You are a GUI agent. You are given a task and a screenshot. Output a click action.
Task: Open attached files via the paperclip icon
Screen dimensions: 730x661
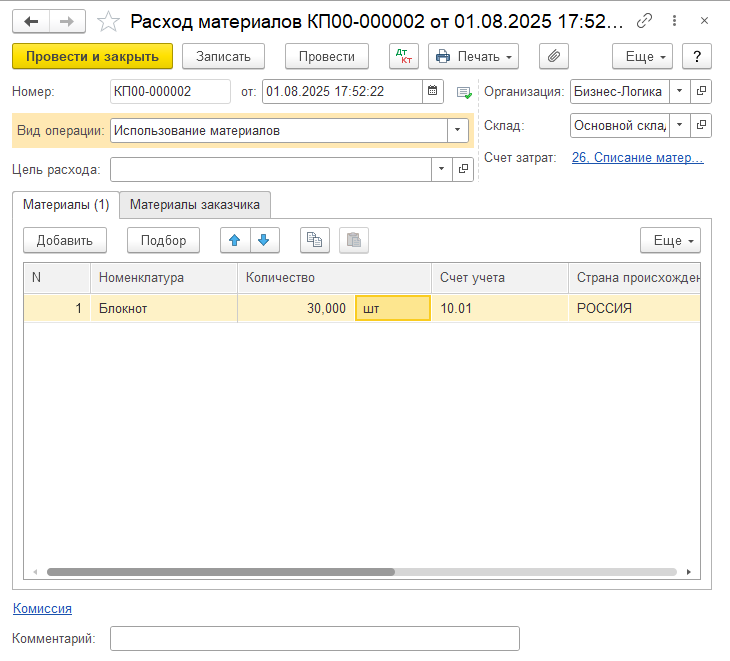(x=554, y=56)
